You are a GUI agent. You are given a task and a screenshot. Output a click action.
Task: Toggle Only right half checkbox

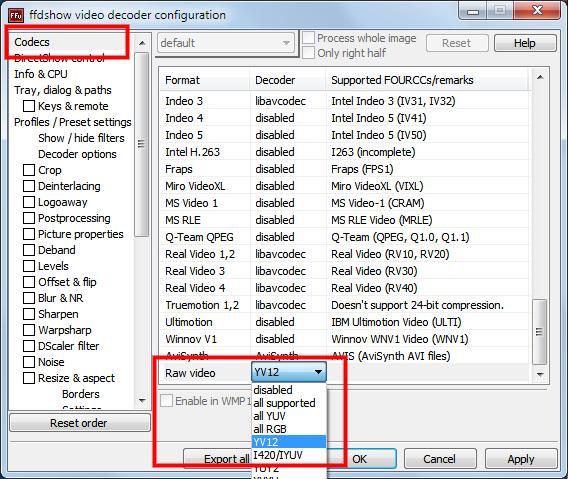308,53
